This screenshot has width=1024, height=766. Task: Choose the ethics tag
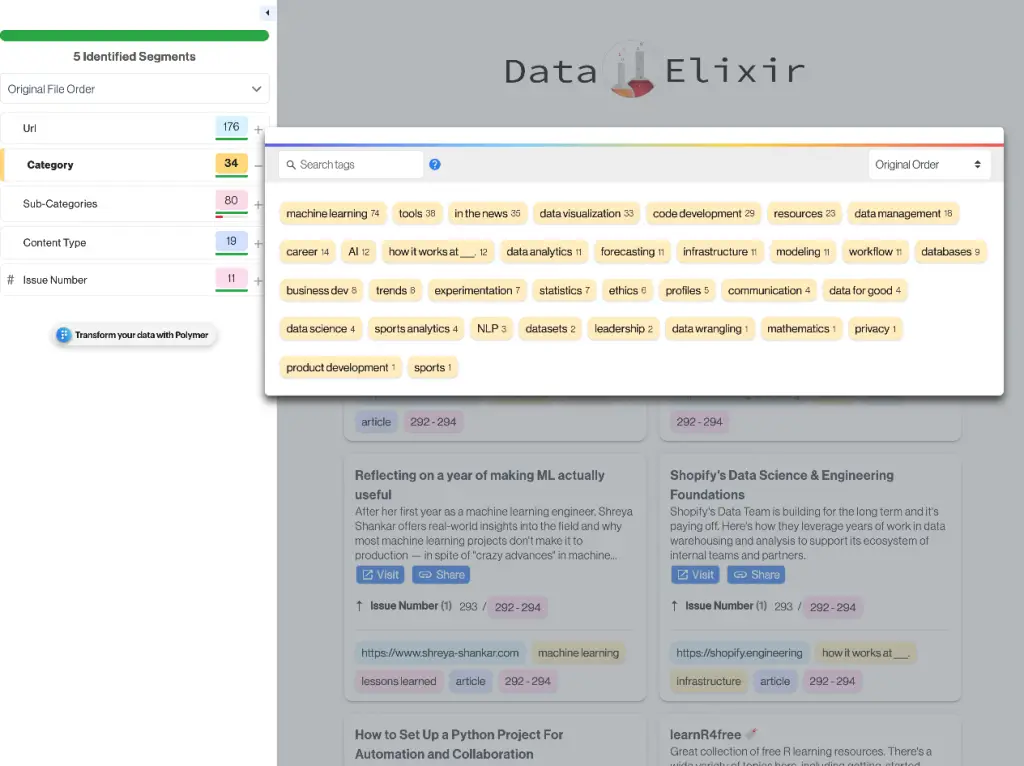[627, 290]
